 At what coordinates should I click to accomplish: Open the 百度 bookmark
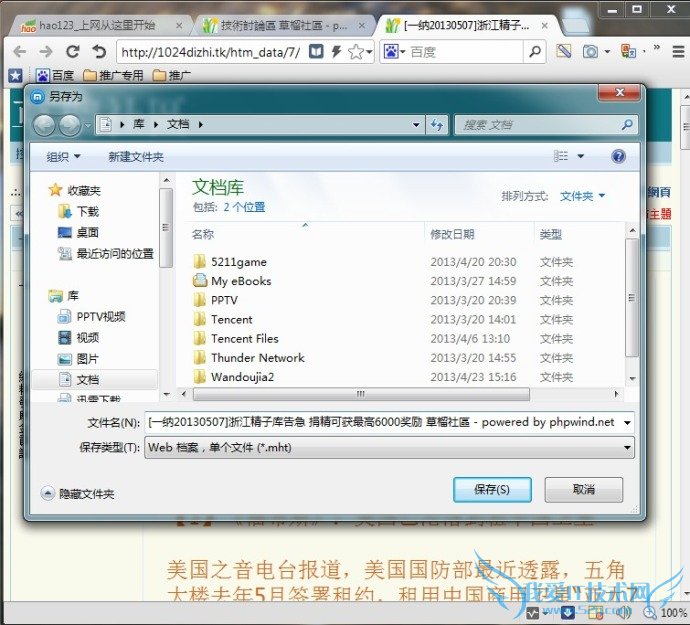pyautogui.click(x=55, y=76)
